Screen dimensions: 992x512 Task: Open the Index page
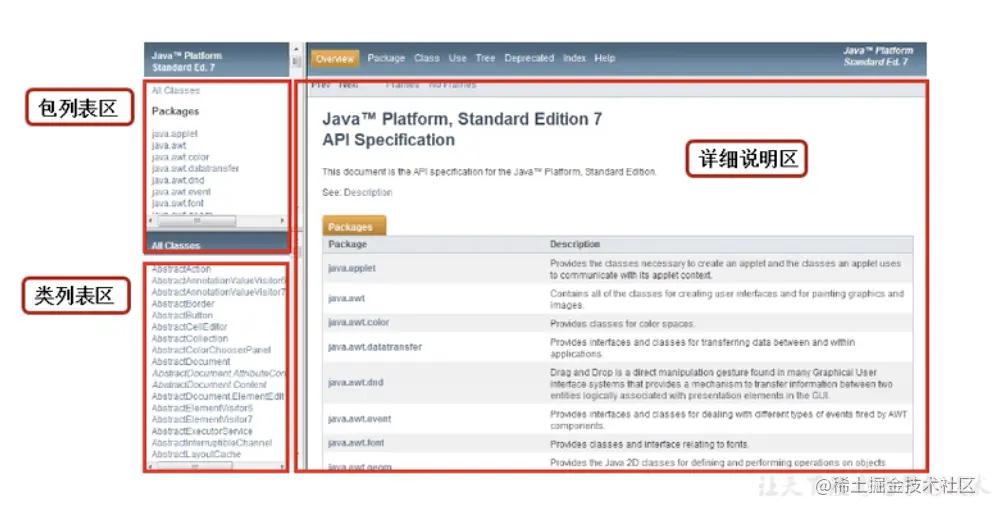[x=574, y=58]
